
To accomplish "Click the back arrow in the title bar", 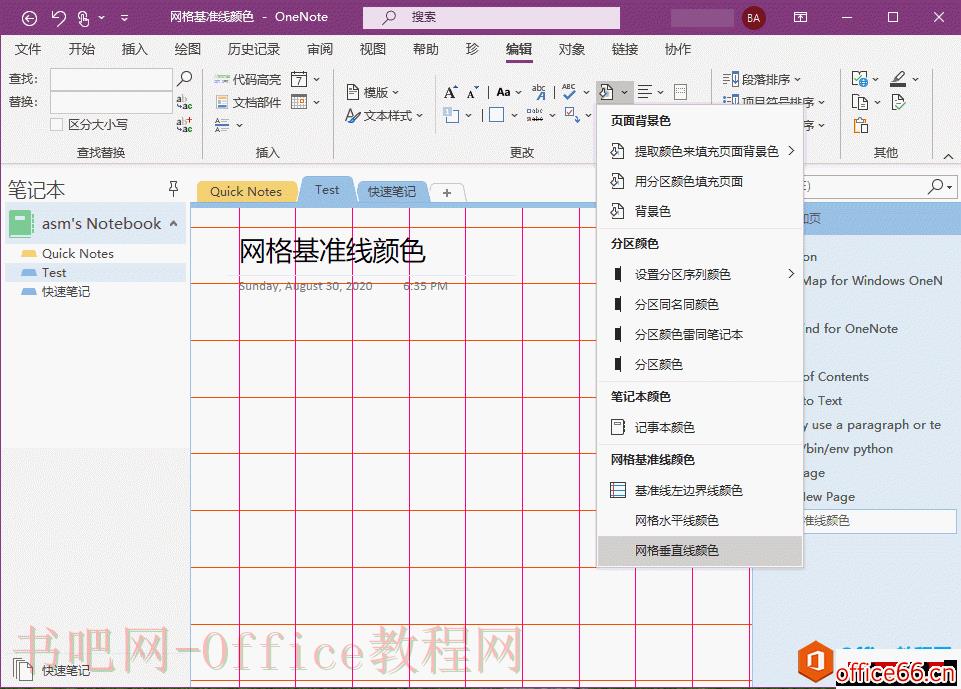I will pos(29,18).
